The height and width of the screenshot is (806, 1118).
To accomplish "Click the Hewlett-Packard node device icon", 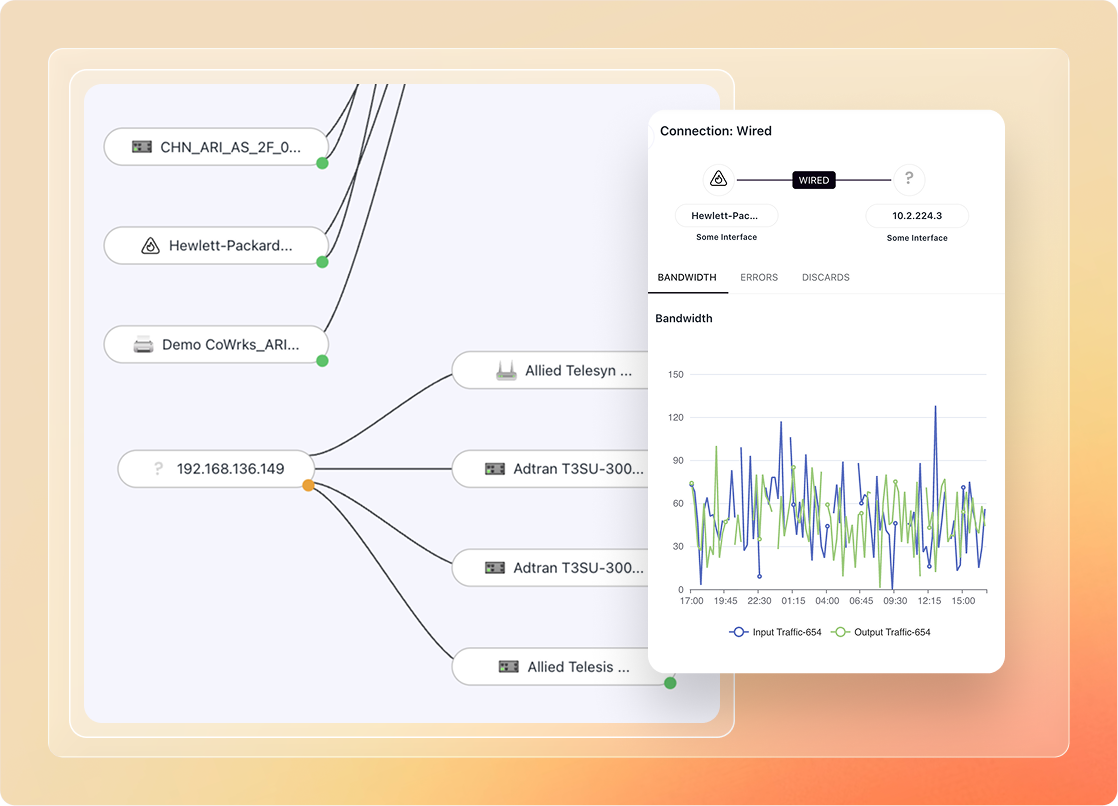I will (150, 246).
